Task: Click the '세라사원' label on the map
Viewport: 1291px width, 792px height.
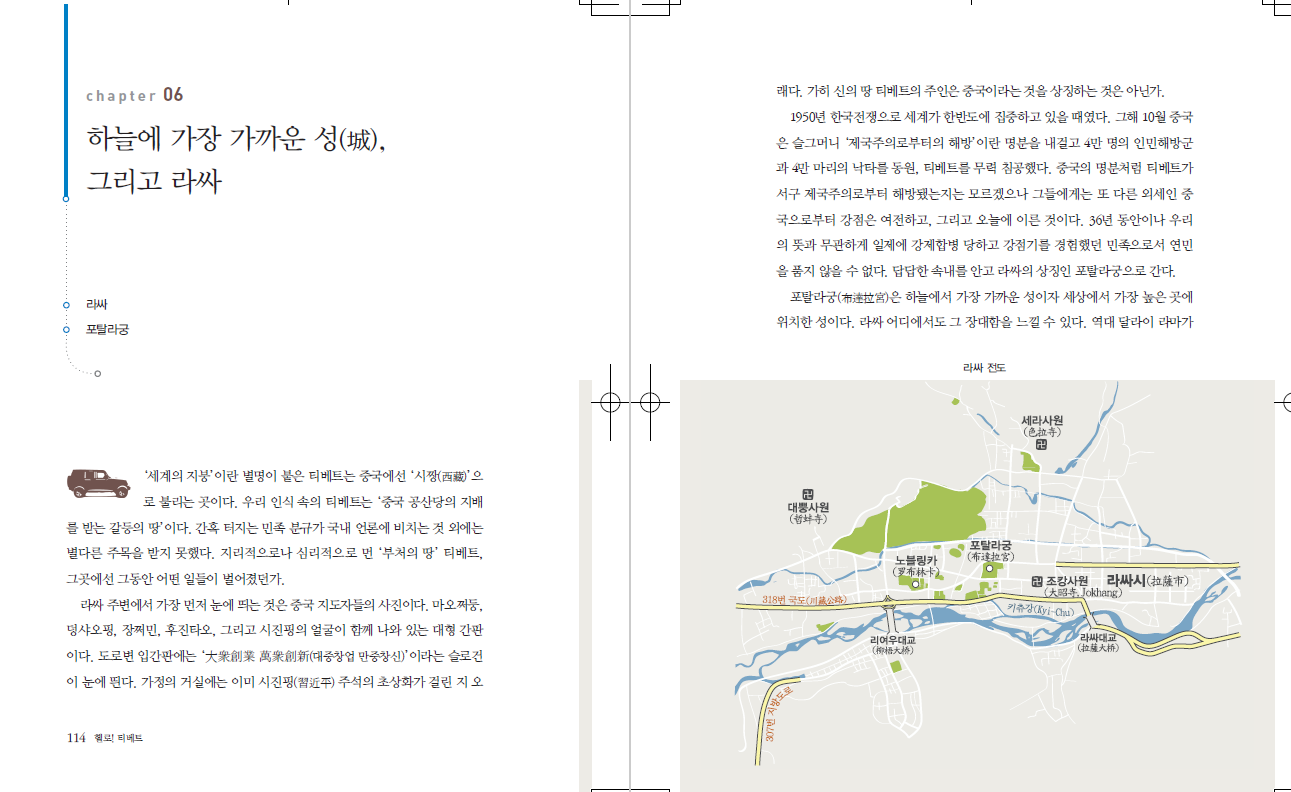Action: coord(1042,420)
